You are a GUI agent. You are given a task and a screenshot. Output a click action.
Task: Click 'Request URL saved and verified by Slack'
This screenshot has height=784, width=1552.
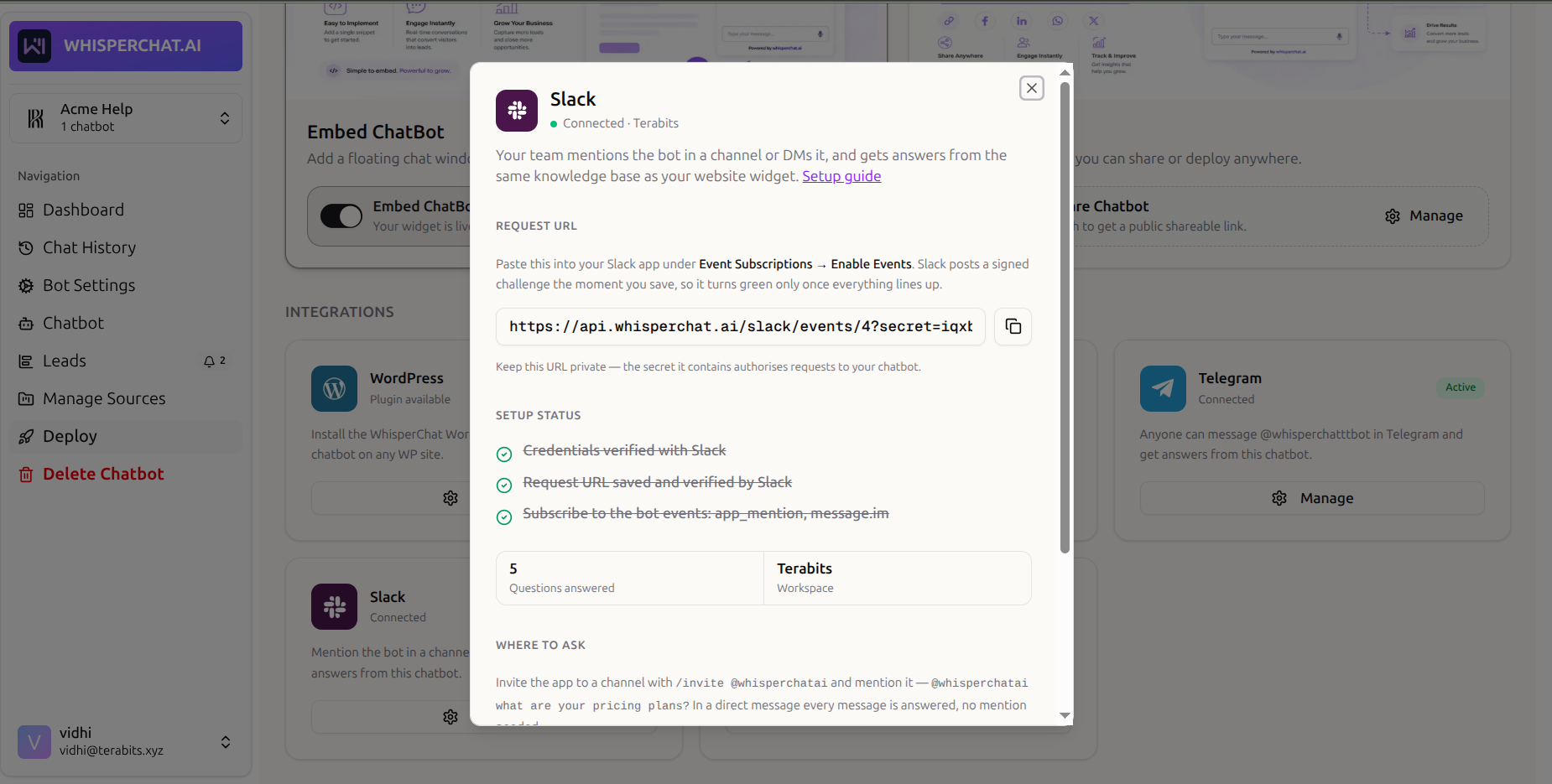(x=658, y=482)
